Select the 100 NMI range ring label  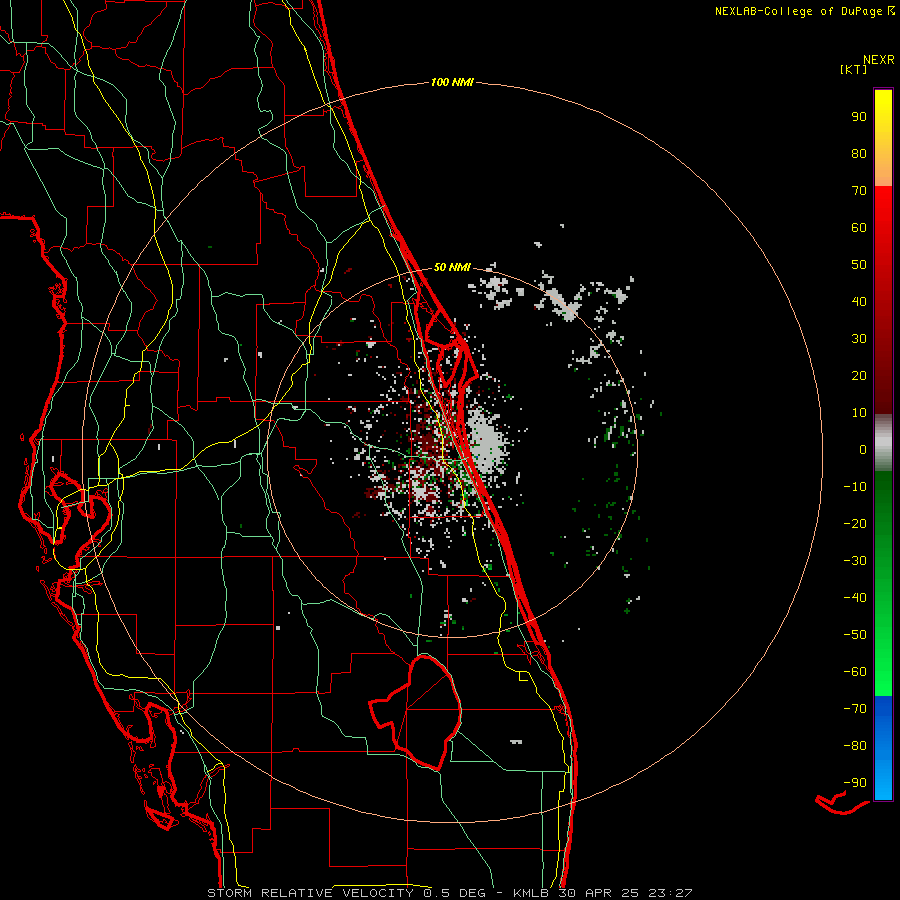[x=452, y=82]
